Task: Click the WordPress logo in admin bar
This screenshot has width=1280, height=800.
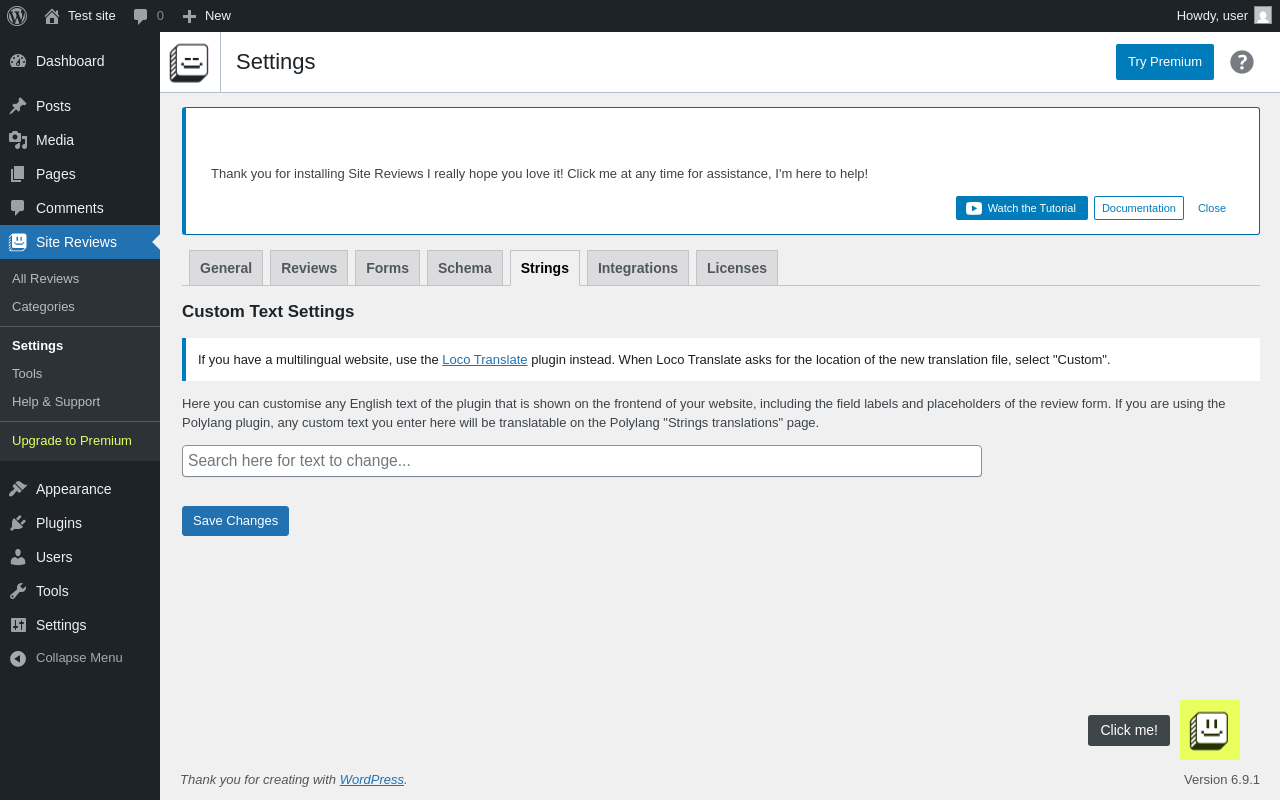Action: click(x=17, y=16)
